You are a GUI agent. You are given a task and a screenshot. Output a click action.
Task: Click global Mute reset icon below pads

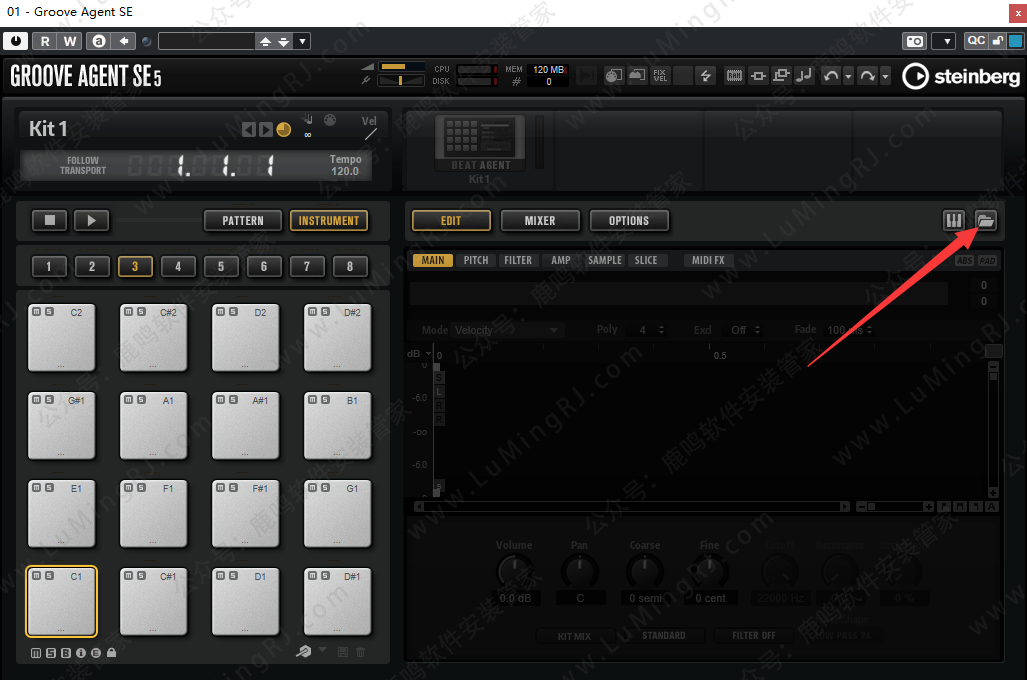pos(36,652)
